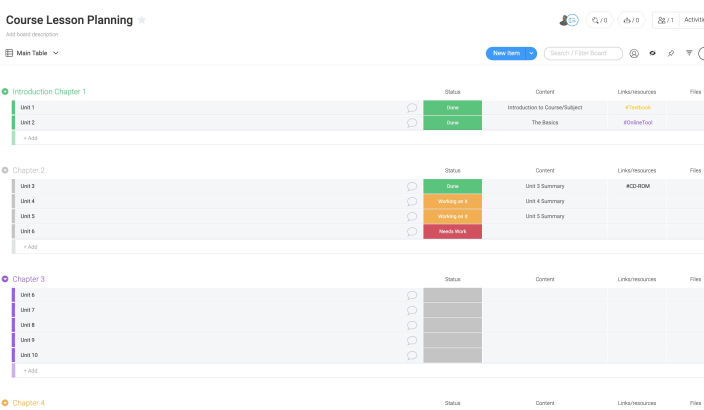
Task: Change Unit 5 Working on it status
Action: point(453,216)
